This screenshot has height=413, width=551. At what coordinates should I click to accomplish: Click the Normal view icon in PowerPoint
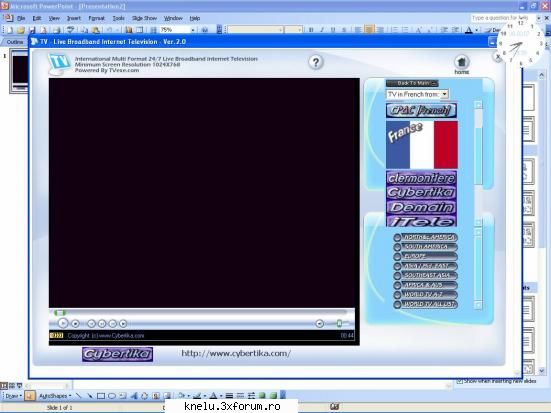pos(4,385)
